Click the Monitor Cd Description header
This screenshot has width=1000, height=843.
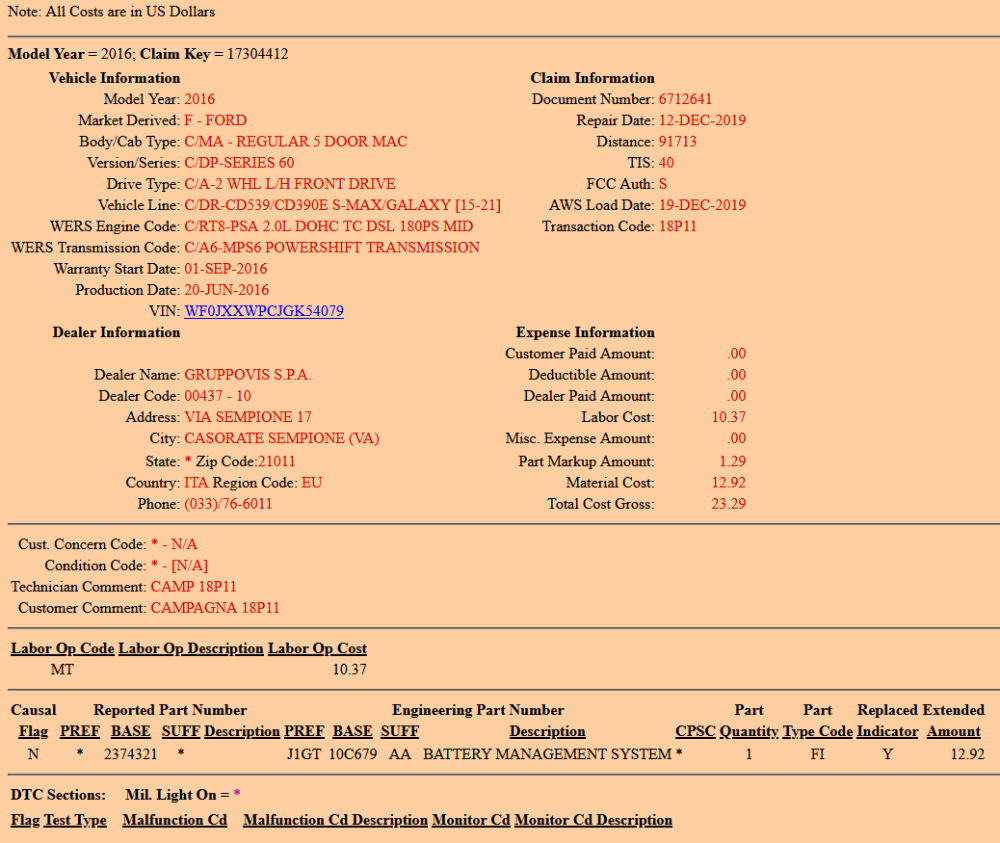coord(593,820)
